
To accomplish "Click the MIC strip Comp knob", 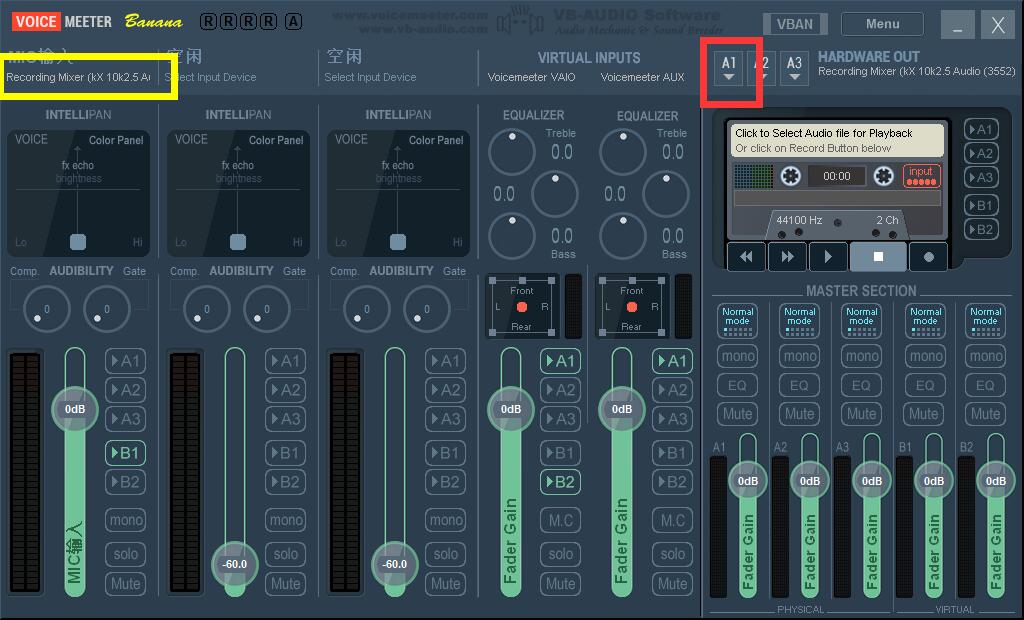I will click(x=46, y=308).
